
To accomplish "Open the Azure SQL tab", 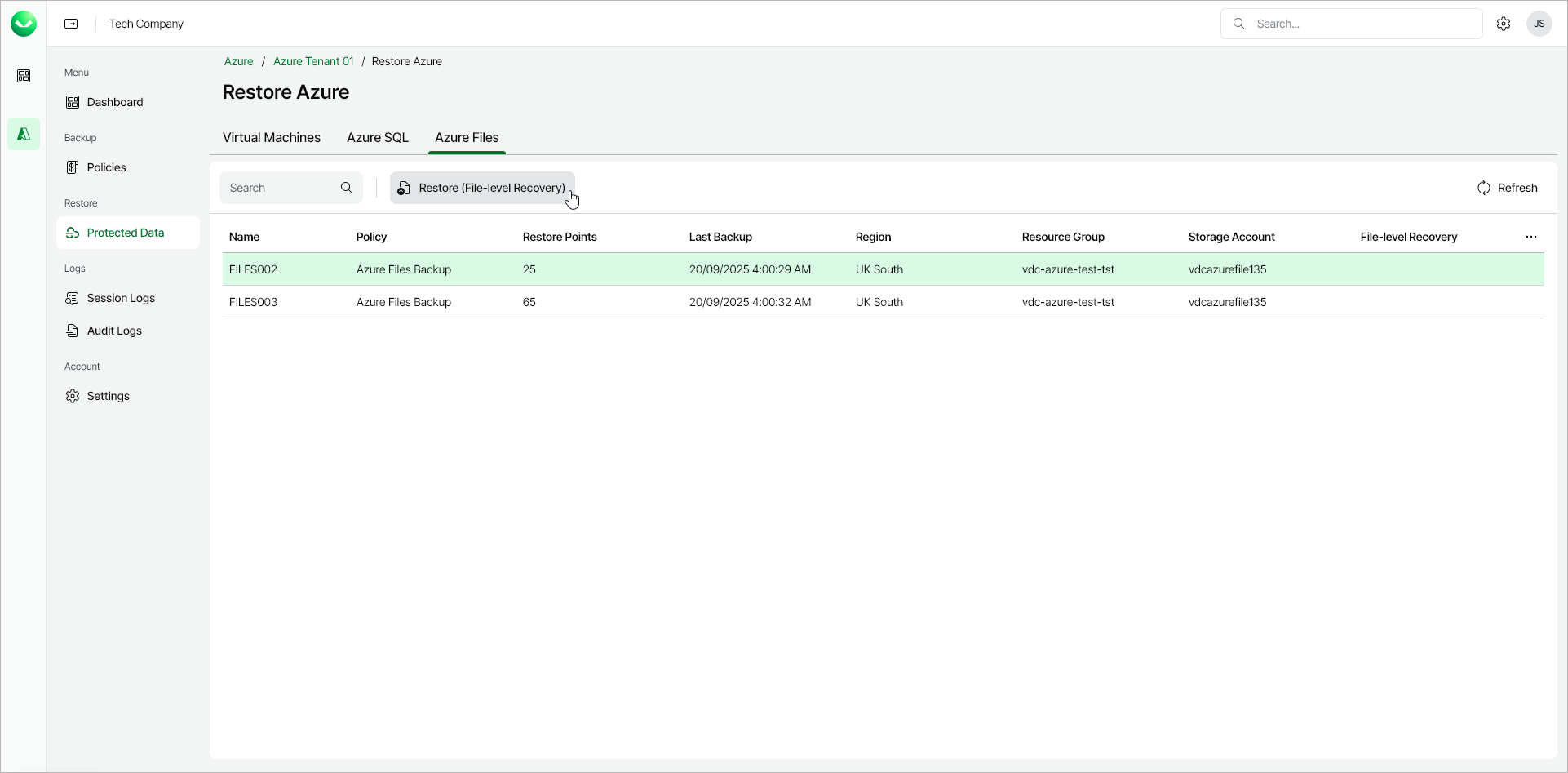I will 377,137.
